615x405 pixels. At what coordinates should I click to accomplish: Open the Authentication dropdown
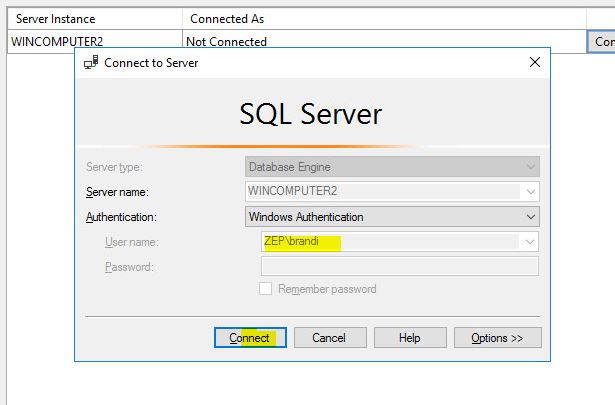tap(530, 216)
